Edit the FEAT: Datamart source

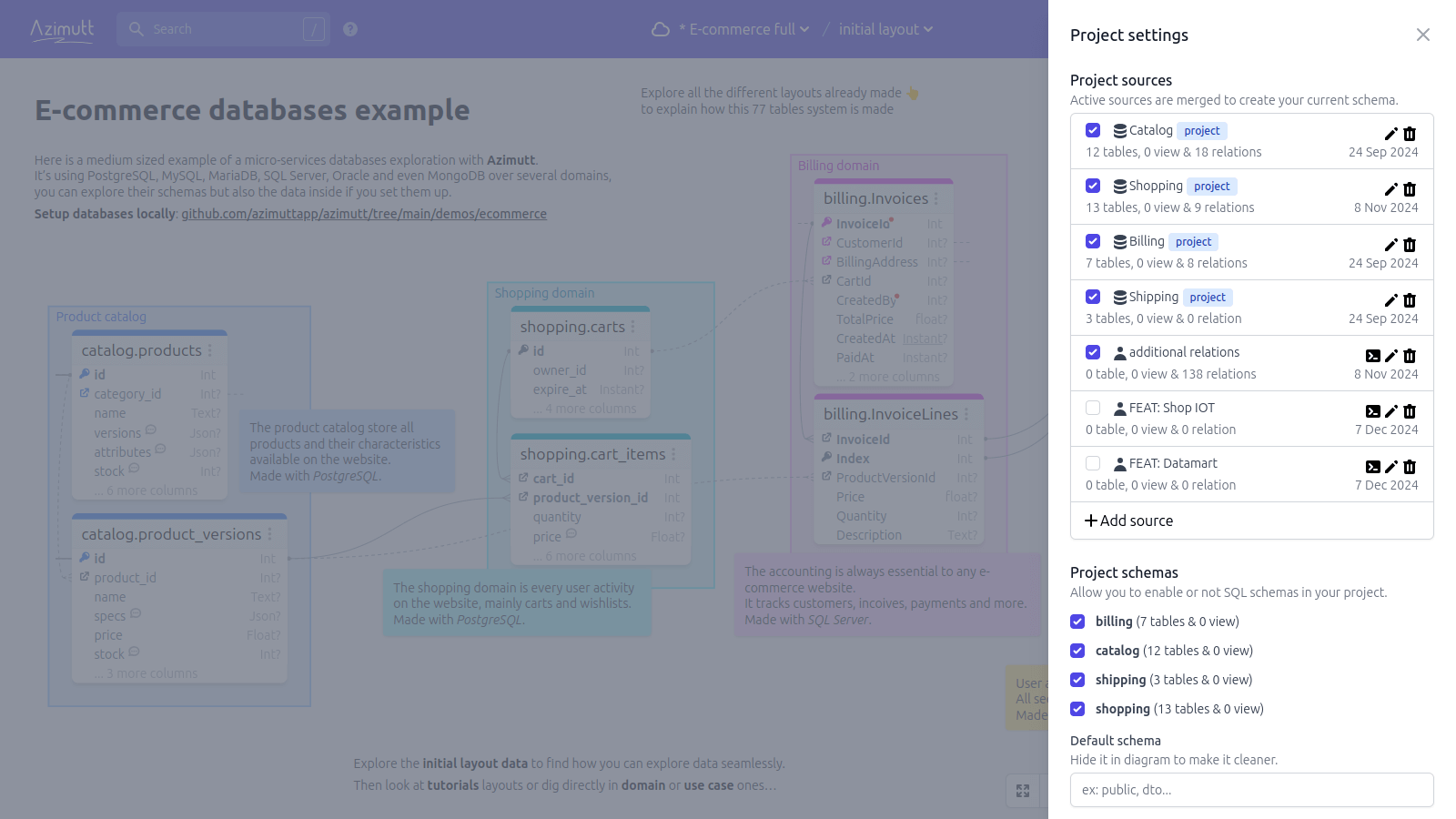[1390, 467]
